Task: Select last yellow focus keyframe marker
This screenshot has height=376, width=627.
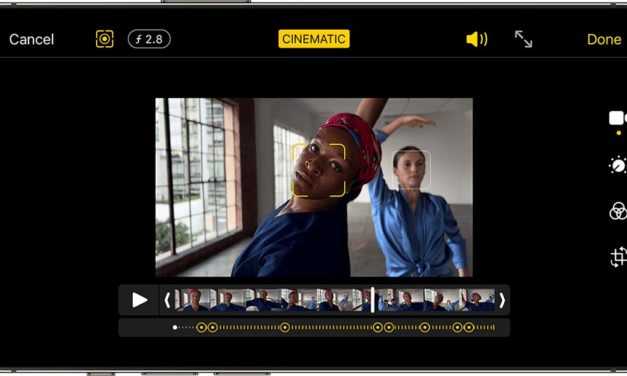Action: click(x=469, y=328)
